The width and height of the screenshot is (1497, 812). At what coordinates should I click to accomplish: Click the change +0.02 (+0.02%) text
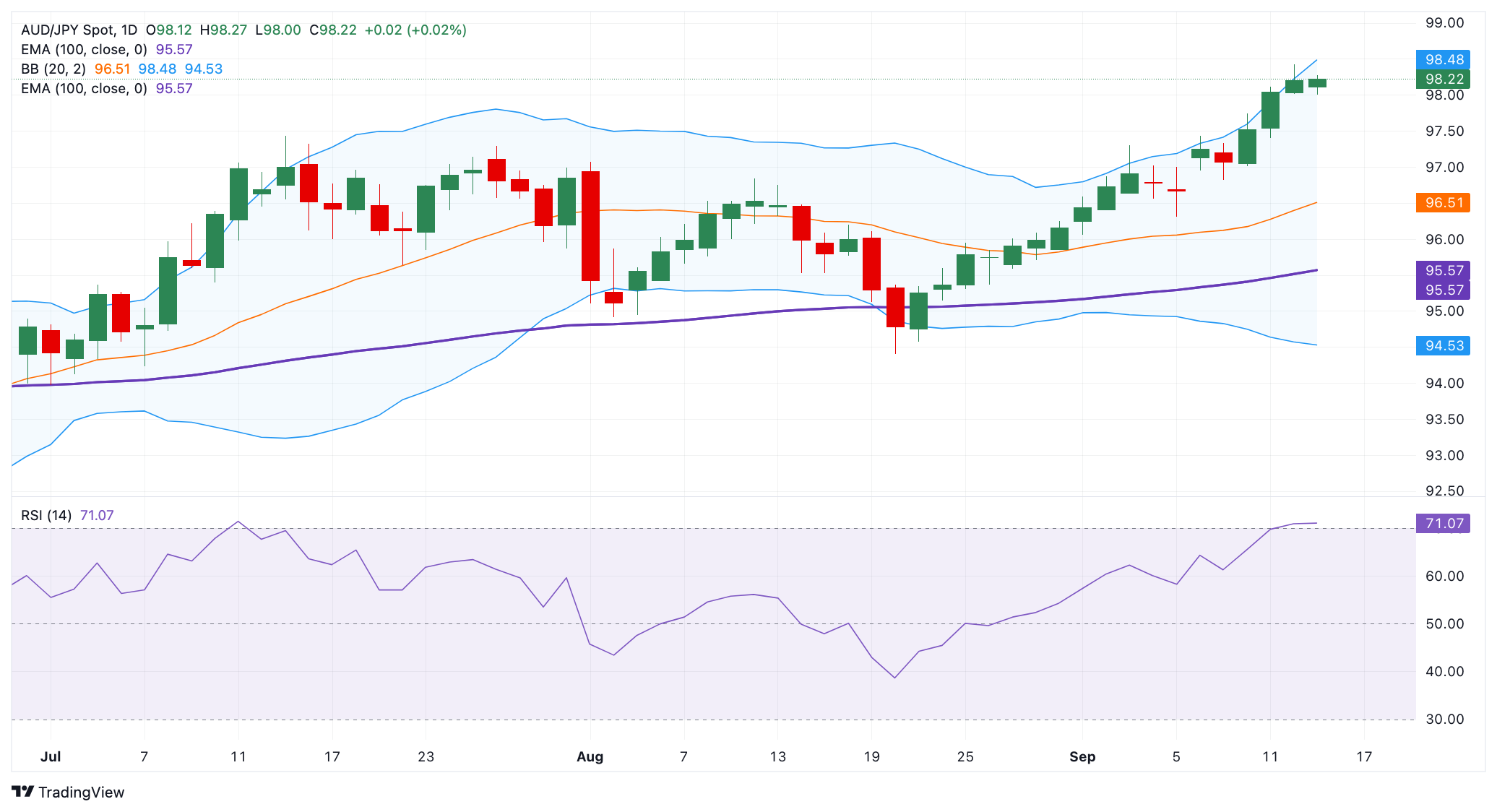click(415, 30)
